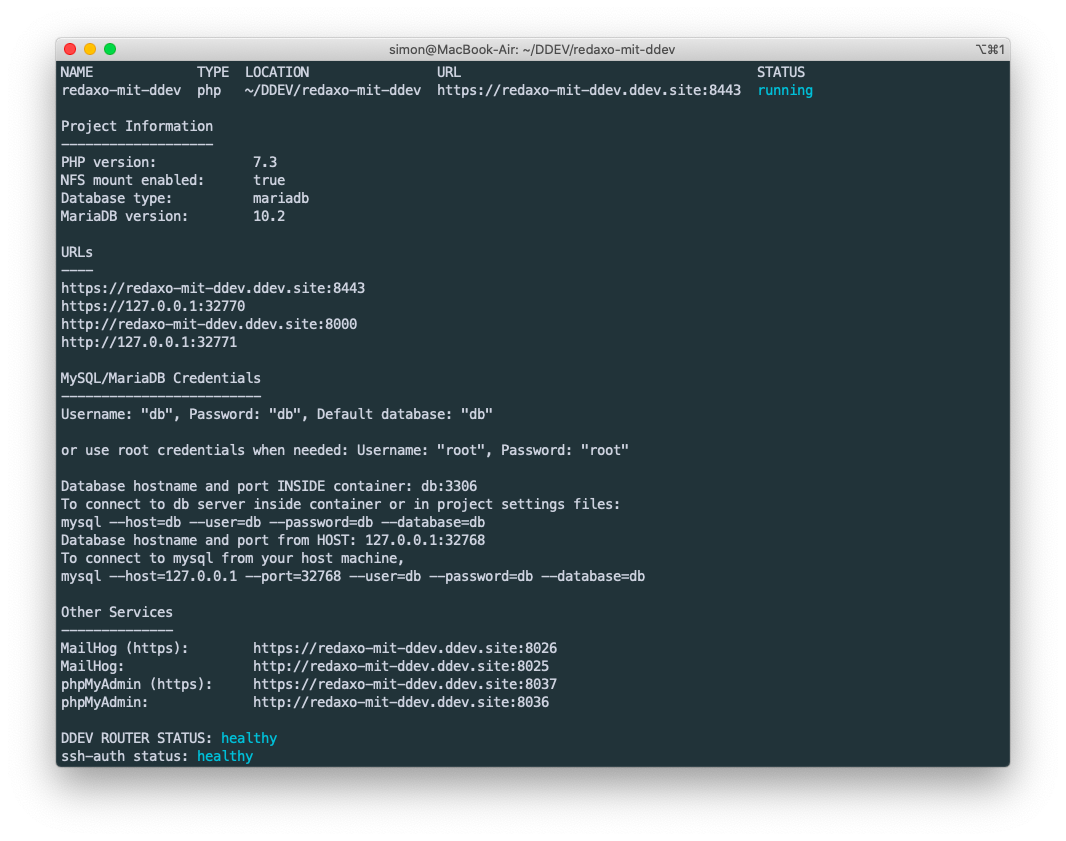Click line 'To connect to mysql from your host machine'
Screen dimensions: 1066x841
point(233,558)
